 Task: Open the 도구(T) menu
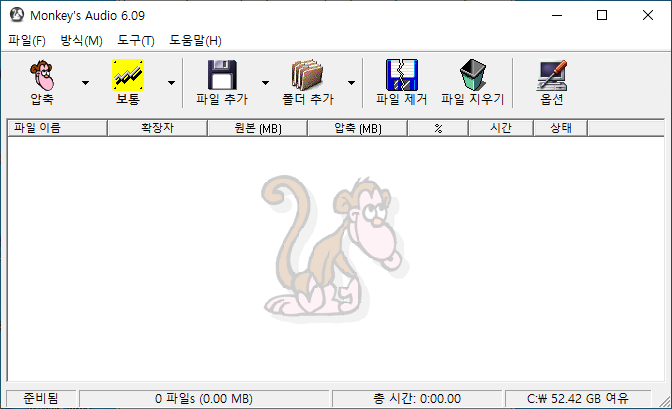[136, 40]
